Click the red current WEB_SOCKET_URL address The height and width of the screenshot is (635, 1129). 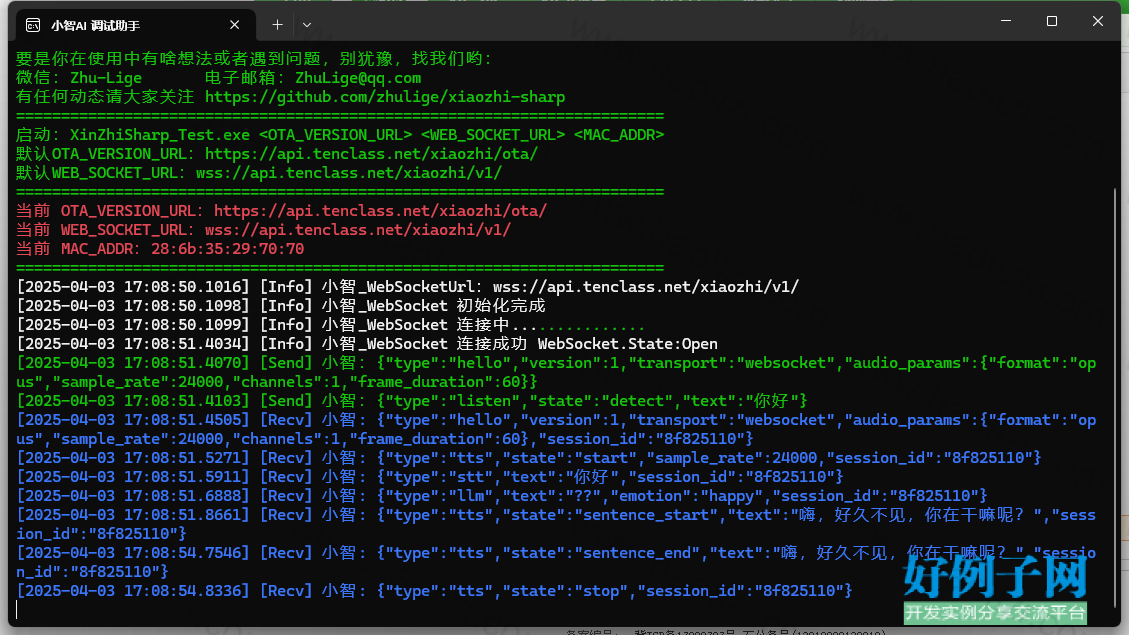(358, 230)
